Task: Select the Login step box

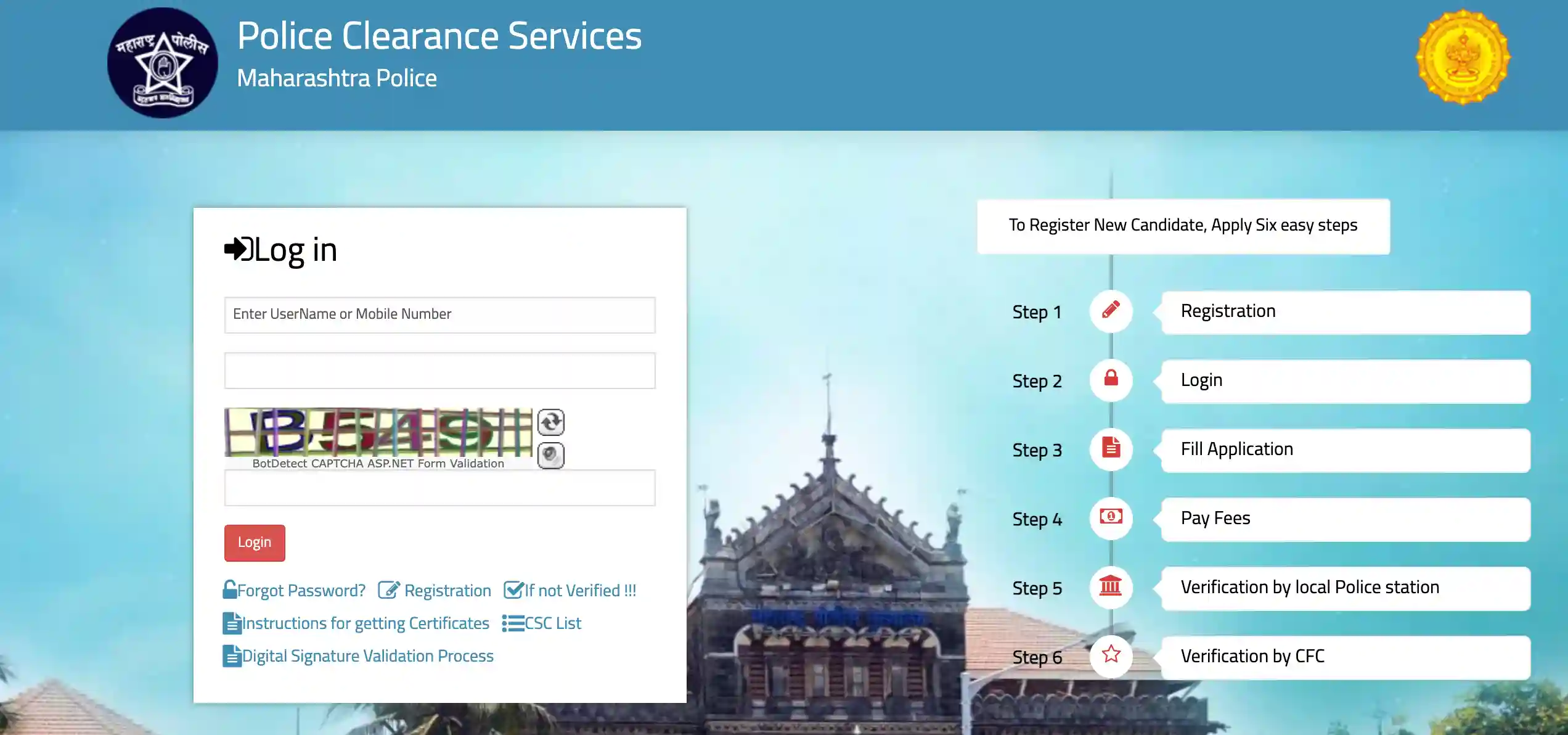Action: 1345,381
